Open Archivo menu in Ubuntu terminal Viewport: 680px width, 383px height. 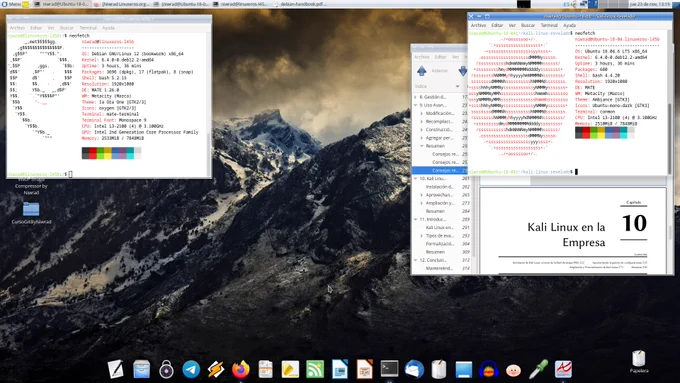(x=478, y=26)
